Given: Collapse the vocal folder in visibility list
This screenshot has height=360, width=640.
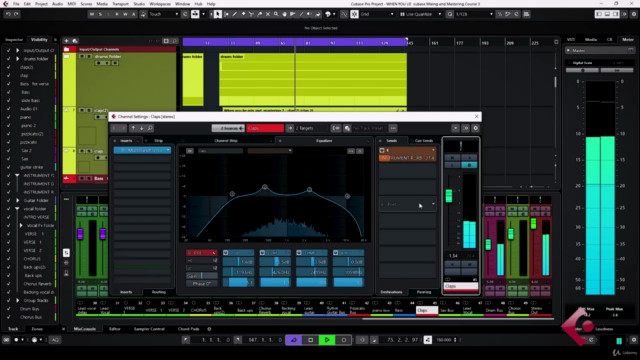Looking at the screenshot, I should pos(18,209).
